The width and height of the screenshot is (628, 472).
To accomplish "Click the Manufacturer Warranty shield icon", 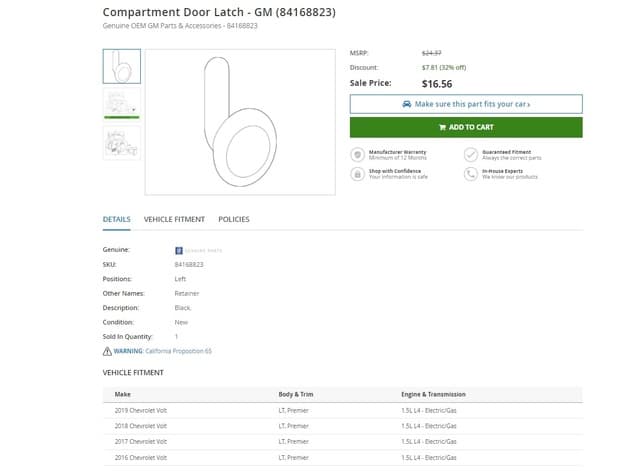I will [357, 155].
